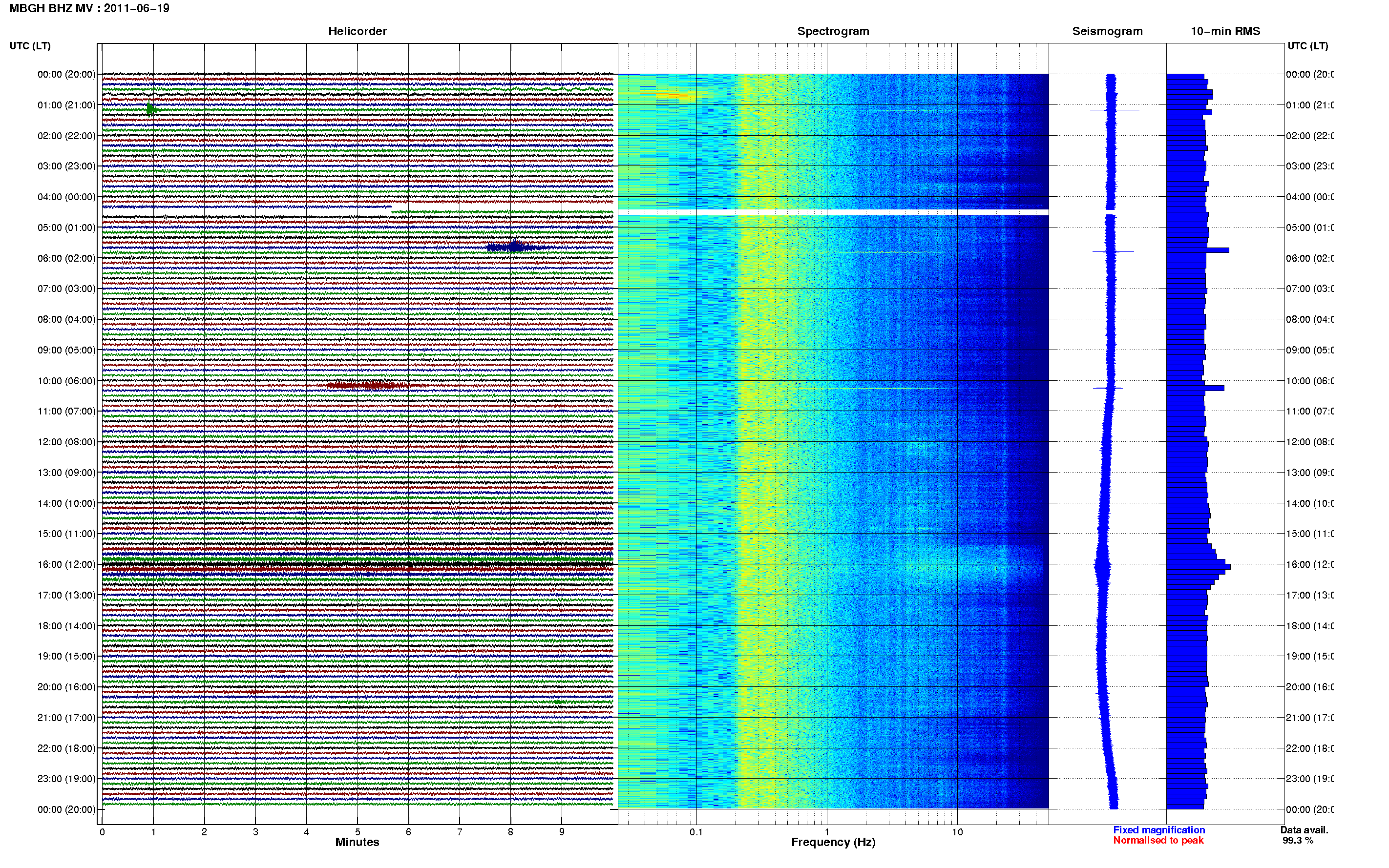Viewport: 1389px width, 868px height.
Task: Click the left '04:00 (00:00)' time label
Action: 66,197
